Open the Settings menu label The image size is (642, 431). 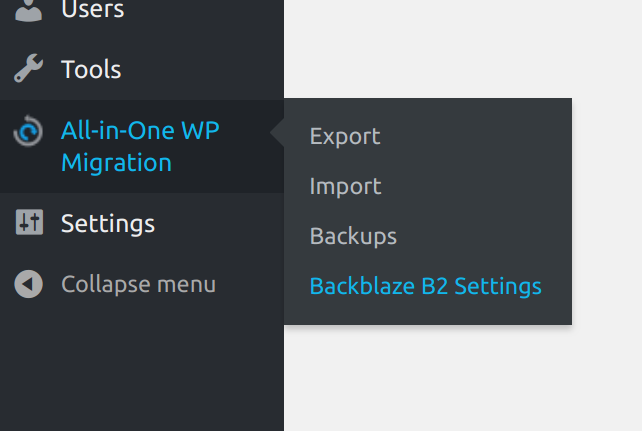(x=108, y=223)
